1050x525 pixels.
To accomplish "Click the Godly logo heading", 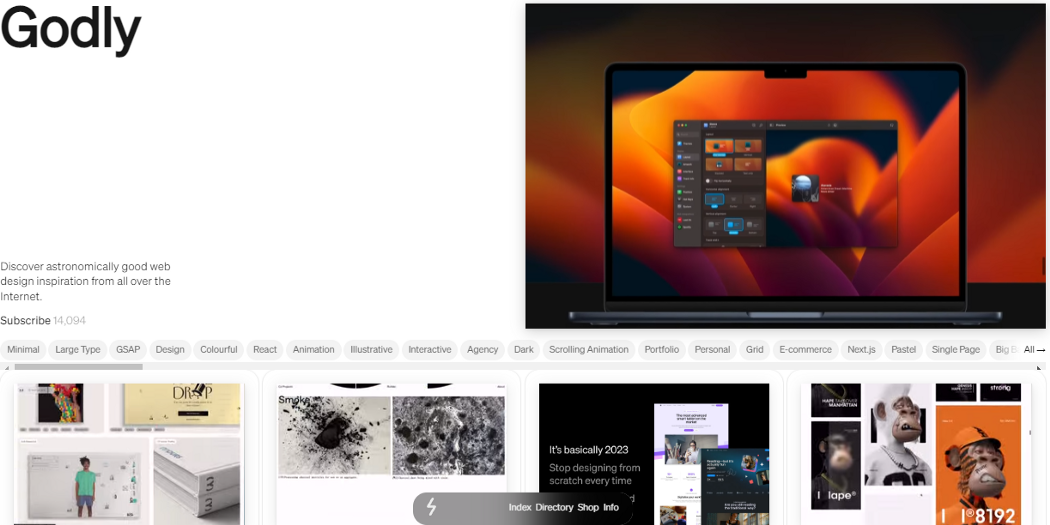I will point(70,29).
